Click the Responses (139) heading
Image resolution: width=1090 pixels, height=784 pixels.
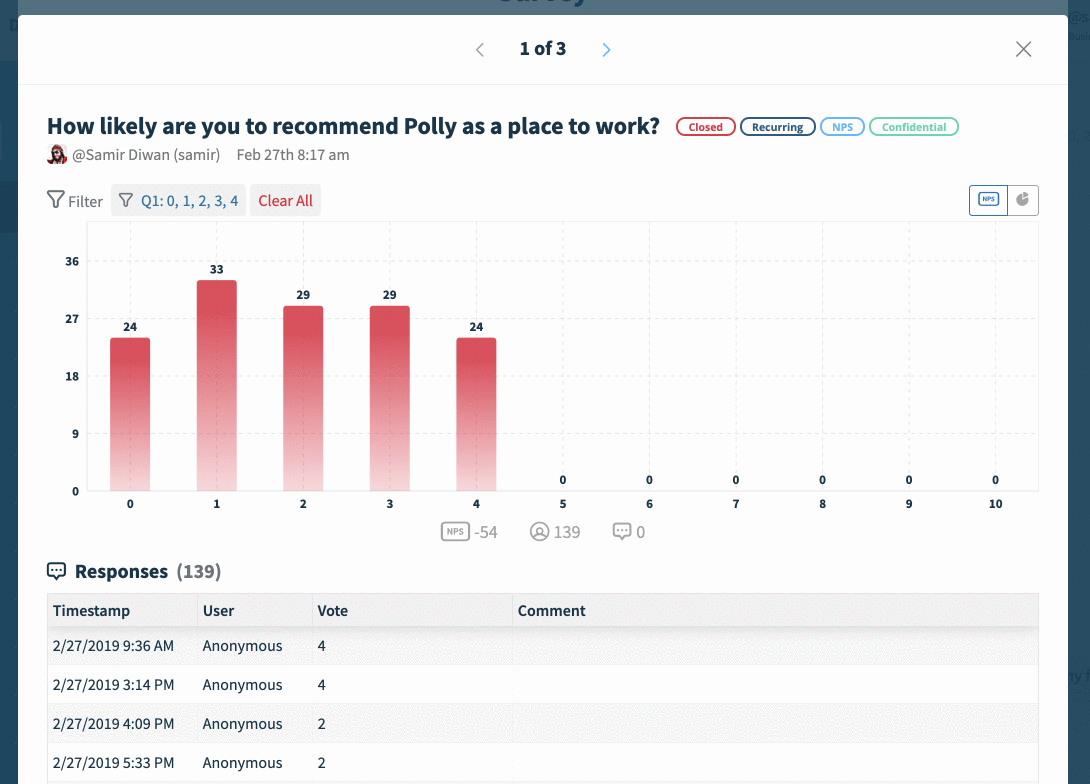tap(148, 571)
